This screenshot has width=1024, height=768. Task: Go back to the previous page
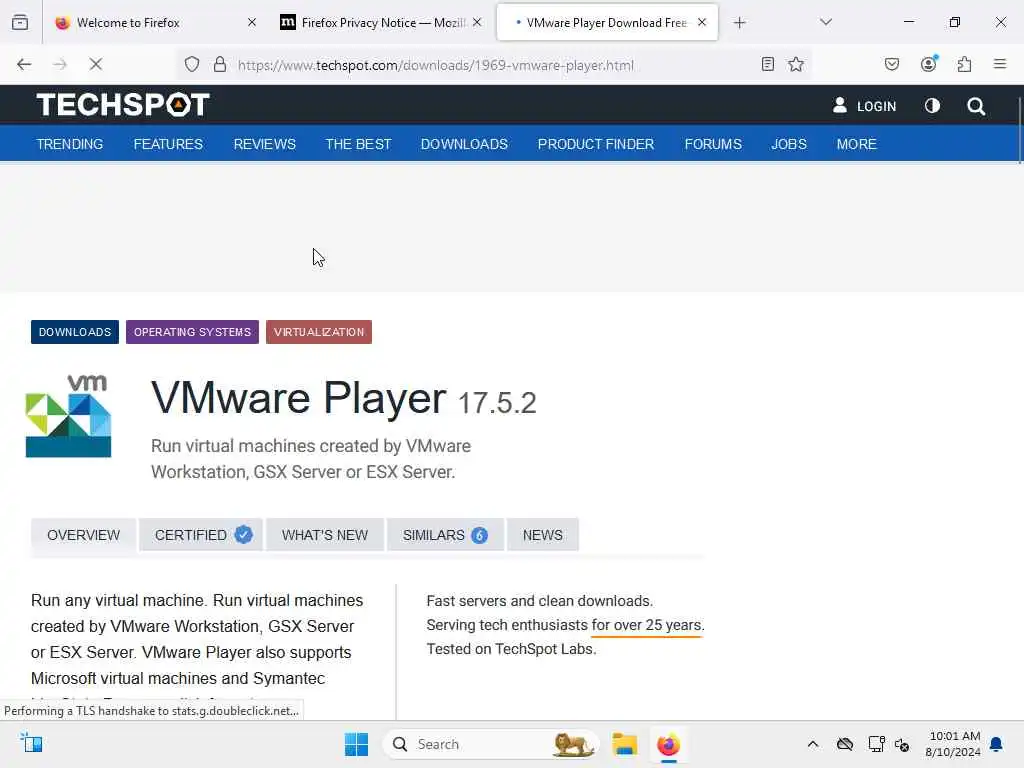[x=24, y=64]
